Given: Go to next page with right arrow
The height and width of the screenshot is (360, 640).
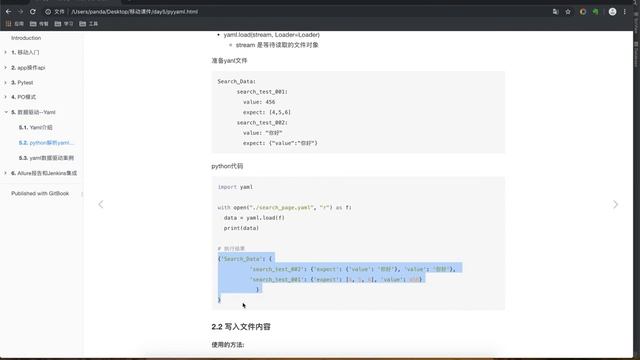Looking at the screenshot, I should [x=615, y=204].
